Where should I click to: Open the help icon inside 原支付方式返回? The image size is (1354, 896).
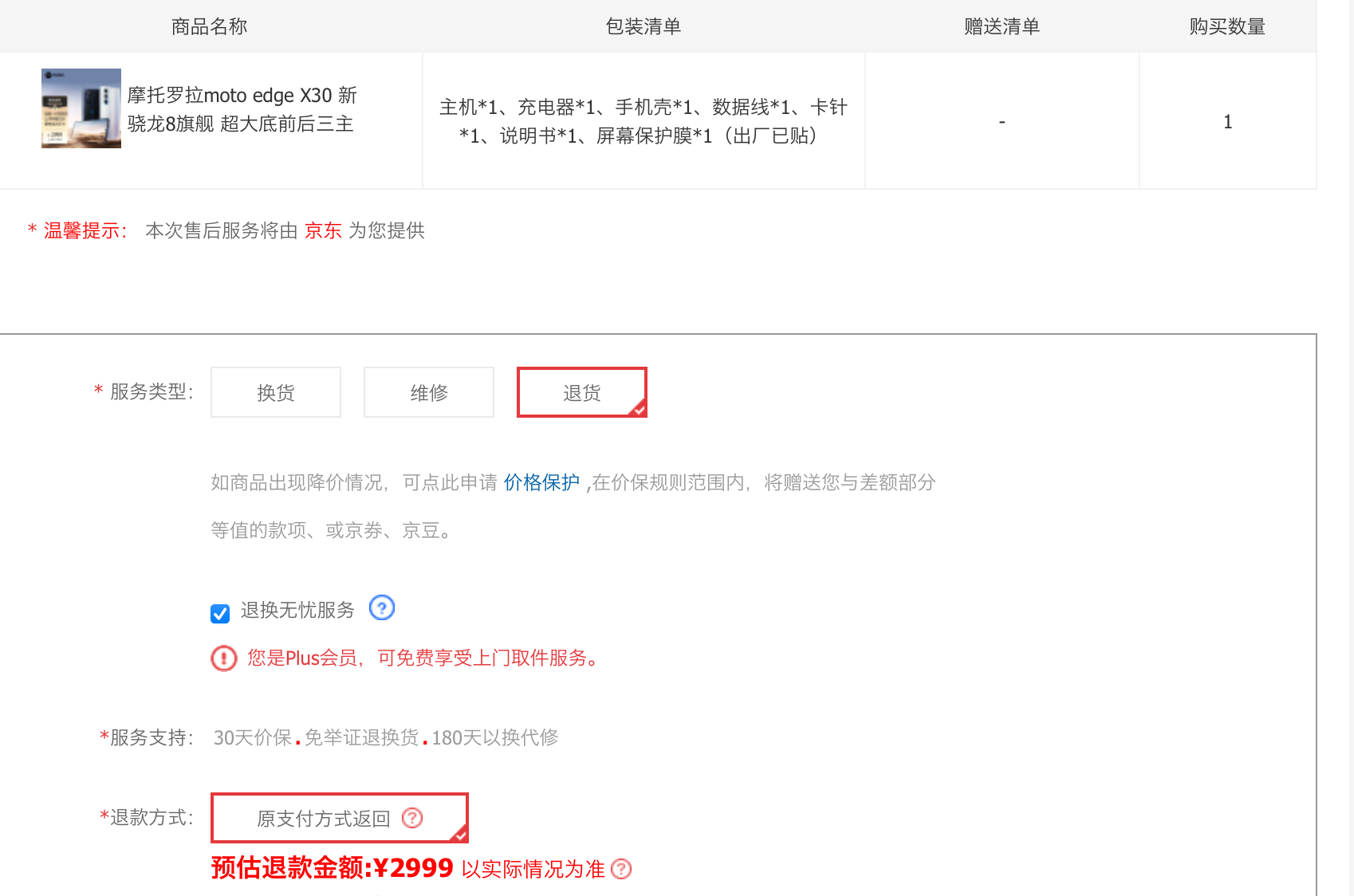pos(412,818)
